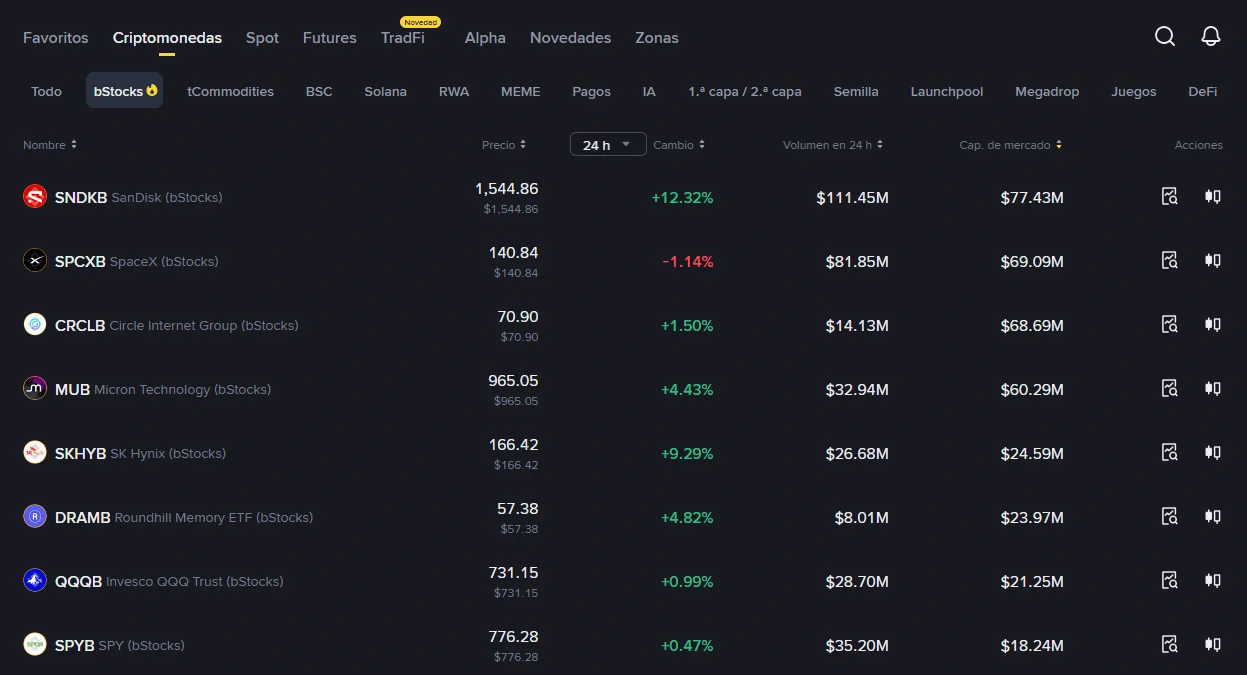
Task: Select the Juegos category filter
Action: [x=1134, y=91]
